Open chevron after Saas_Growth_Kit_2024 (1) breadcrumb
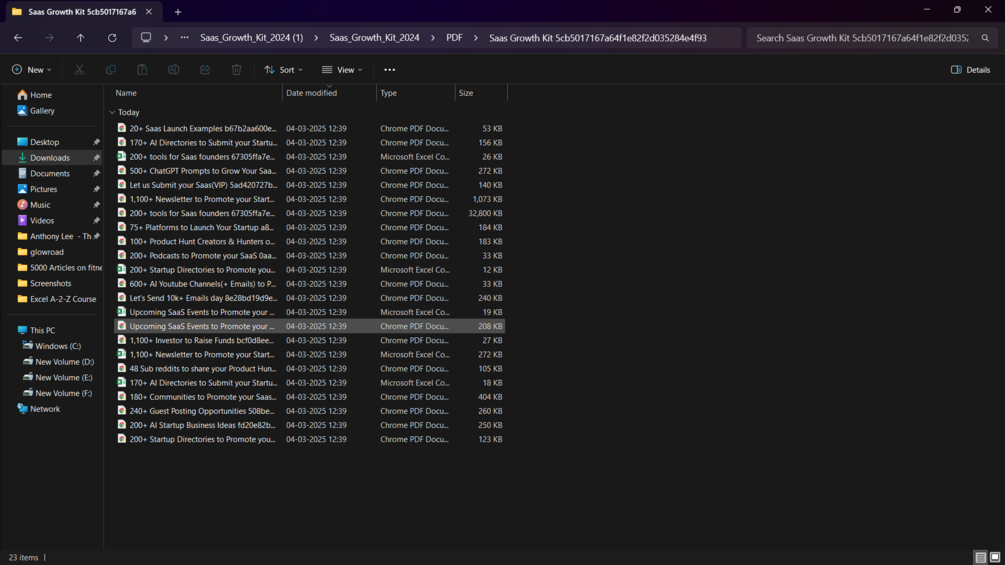This screenshot has width=1005, height=565. click(x=316, y=38)
